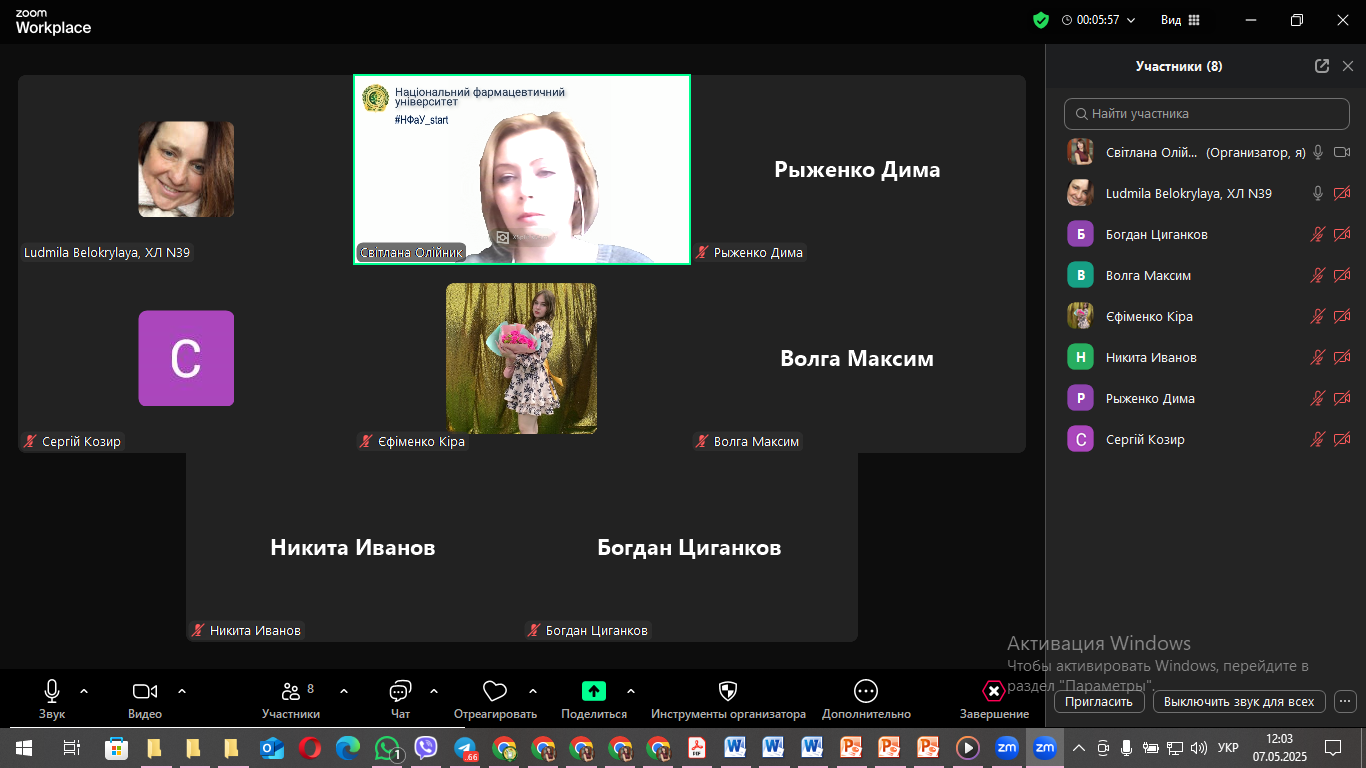This screenshot has height=768, width=1366.
Task: Toggle Ludmila Belokrylaya's microphone in list
Action: coord(1318,193)
